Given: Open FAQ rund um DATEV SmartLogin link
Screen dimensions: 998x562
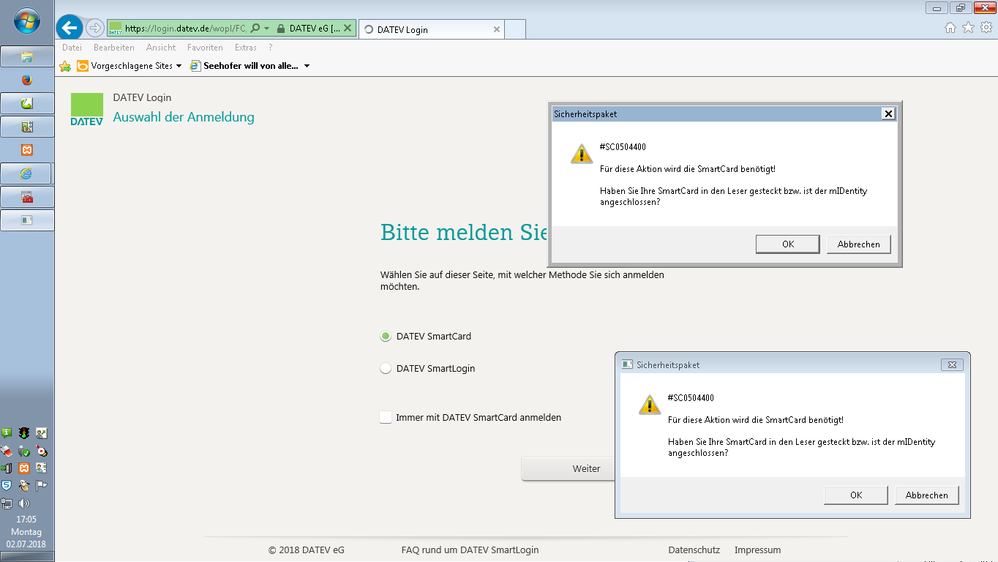Looking at the screenshot, I should click(x=470, y=550).
